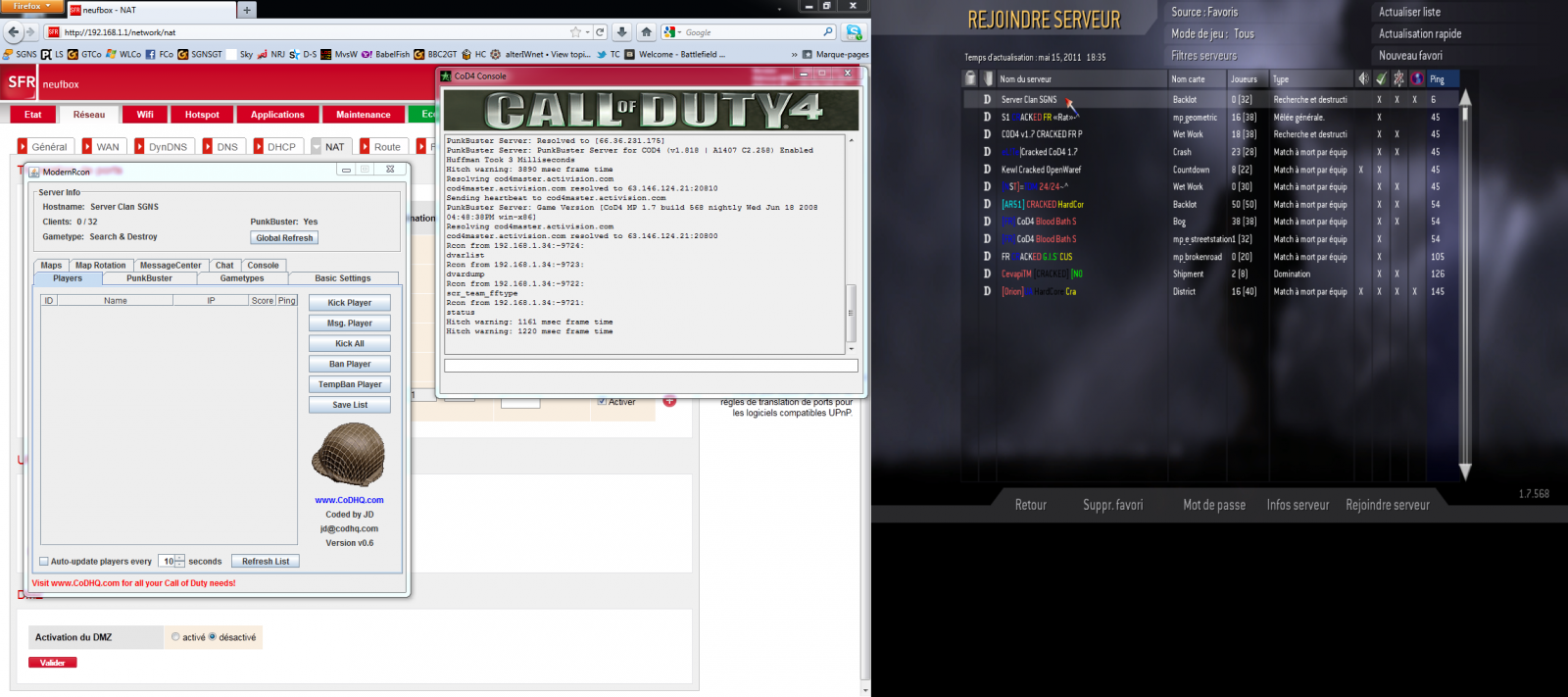Open the Skype toolbar icon in Firefox
This screenshot has width=1568, height=697.
854,32
